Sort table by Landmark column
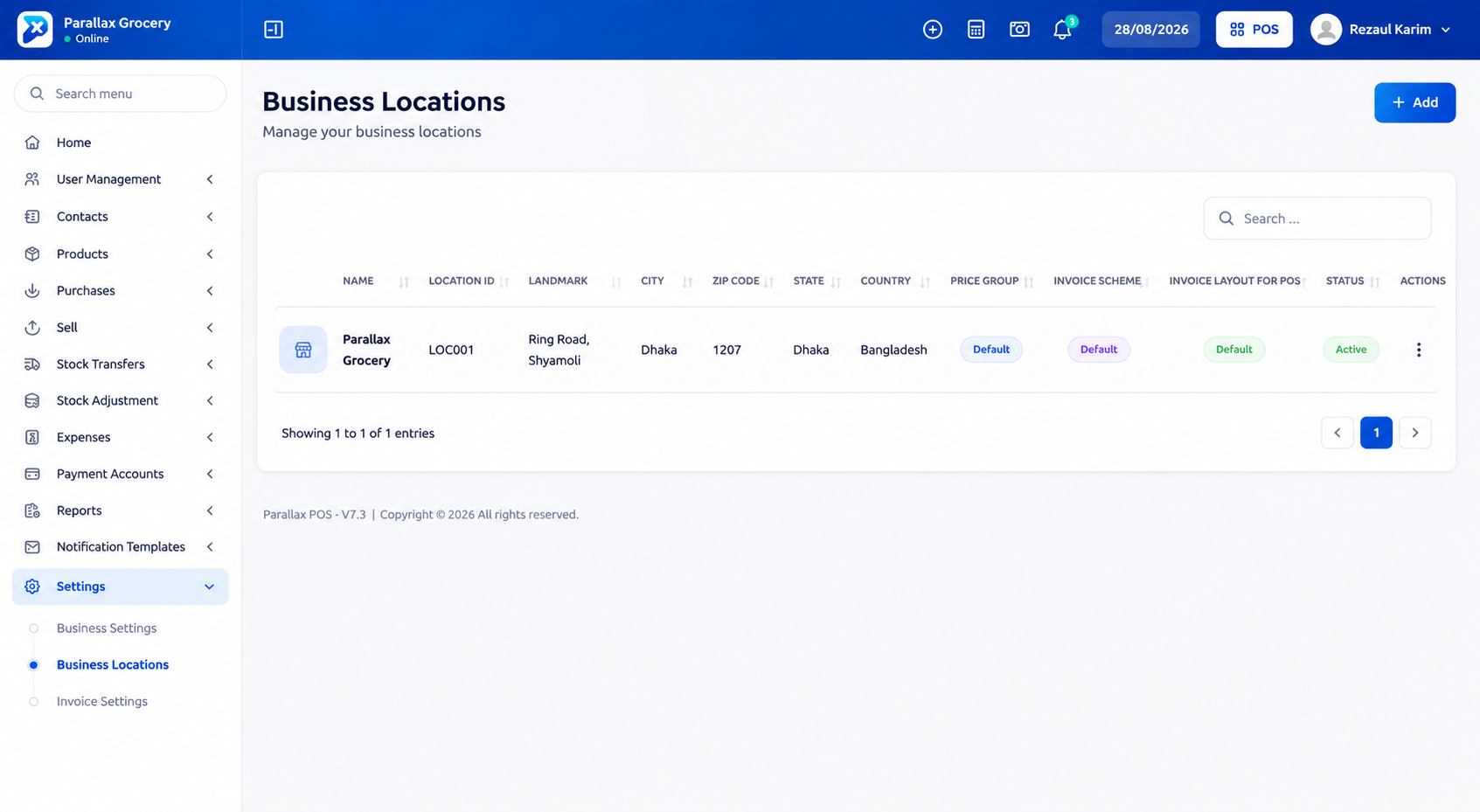 pyautogui.click(x=574, y=281)
